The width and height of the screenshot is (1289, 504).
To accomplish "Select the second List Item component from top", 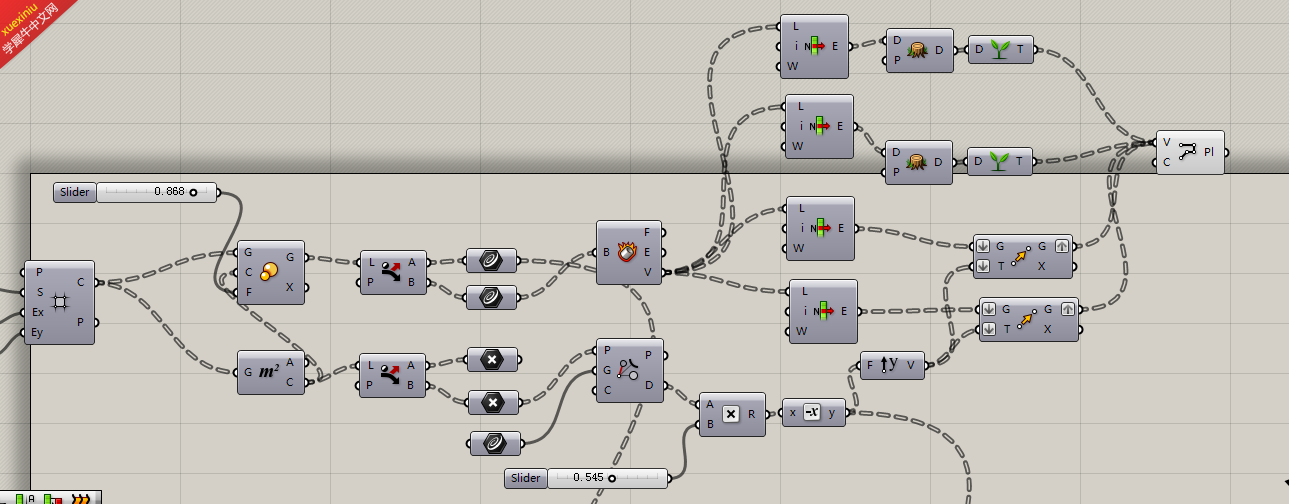I will [820, 126].
